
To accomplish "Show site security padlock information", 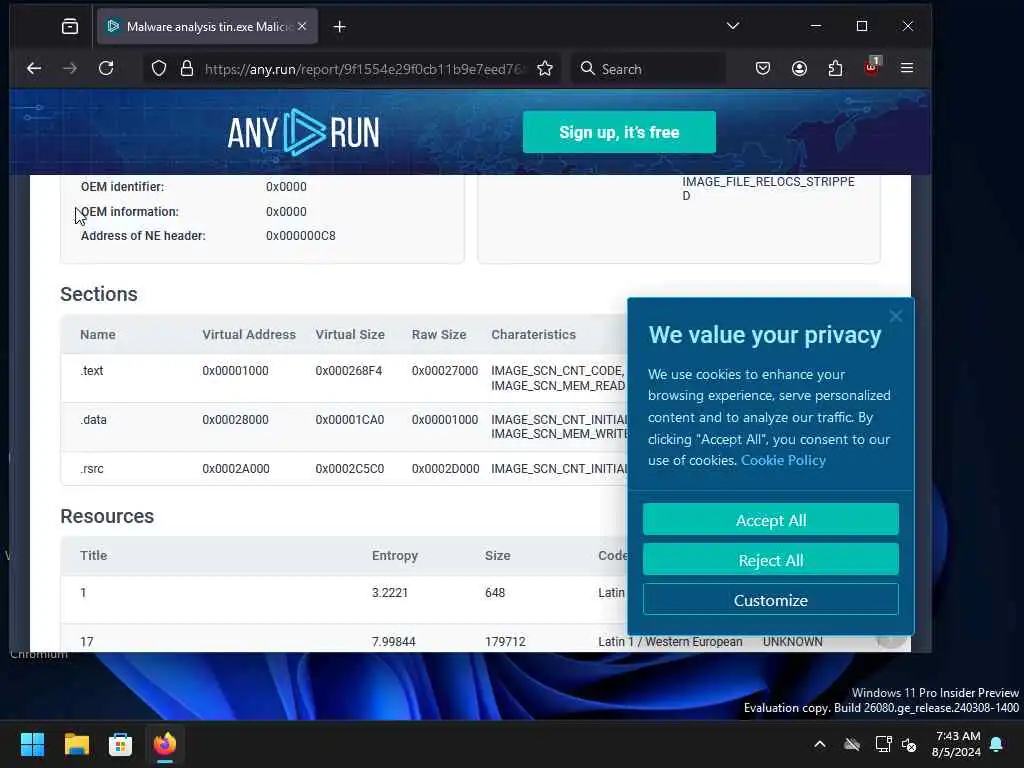I will 187,69.
